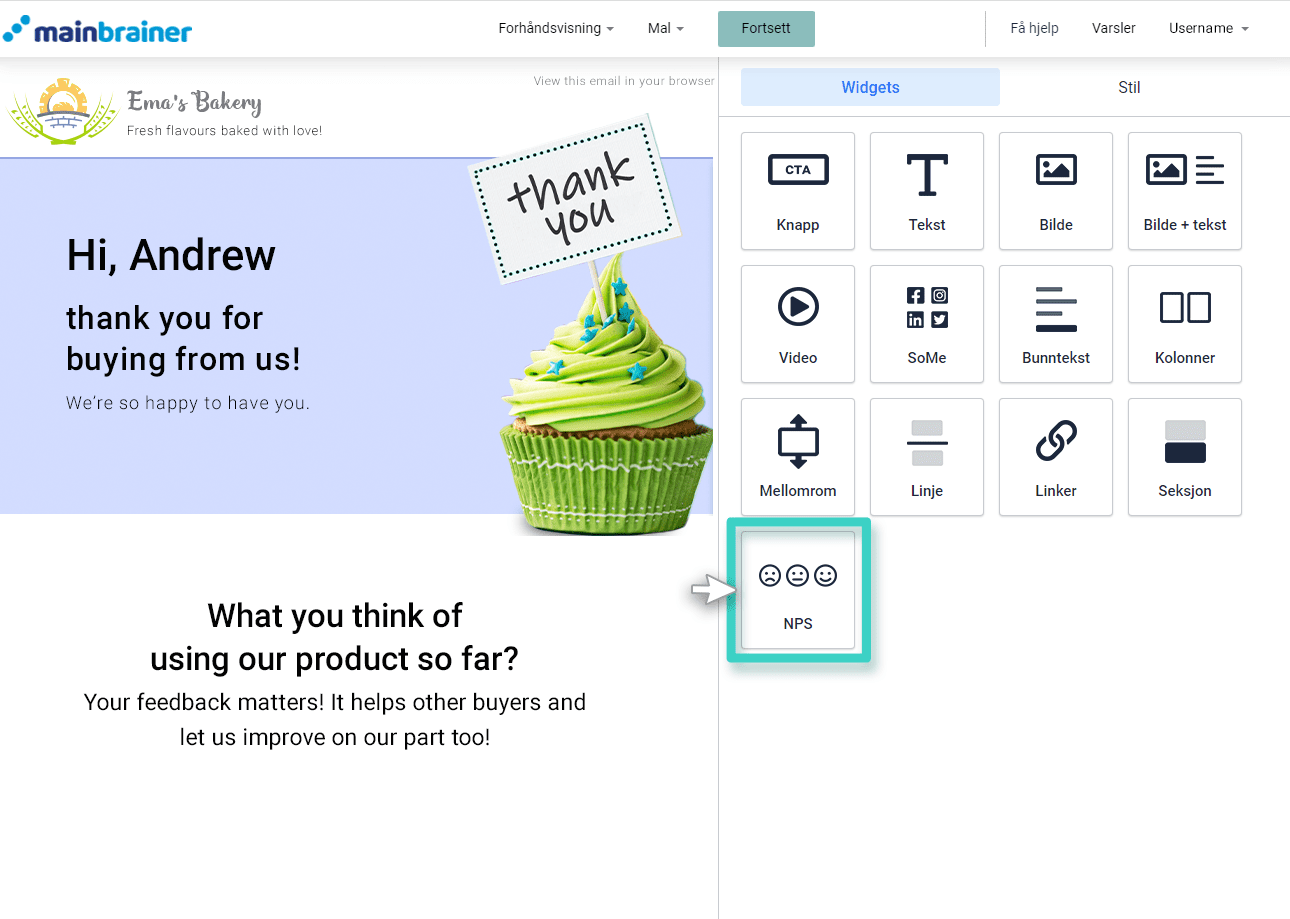1290x919 pixels.
Task: Open the 'View this email in your browser' link
Action: pos(623,81)
